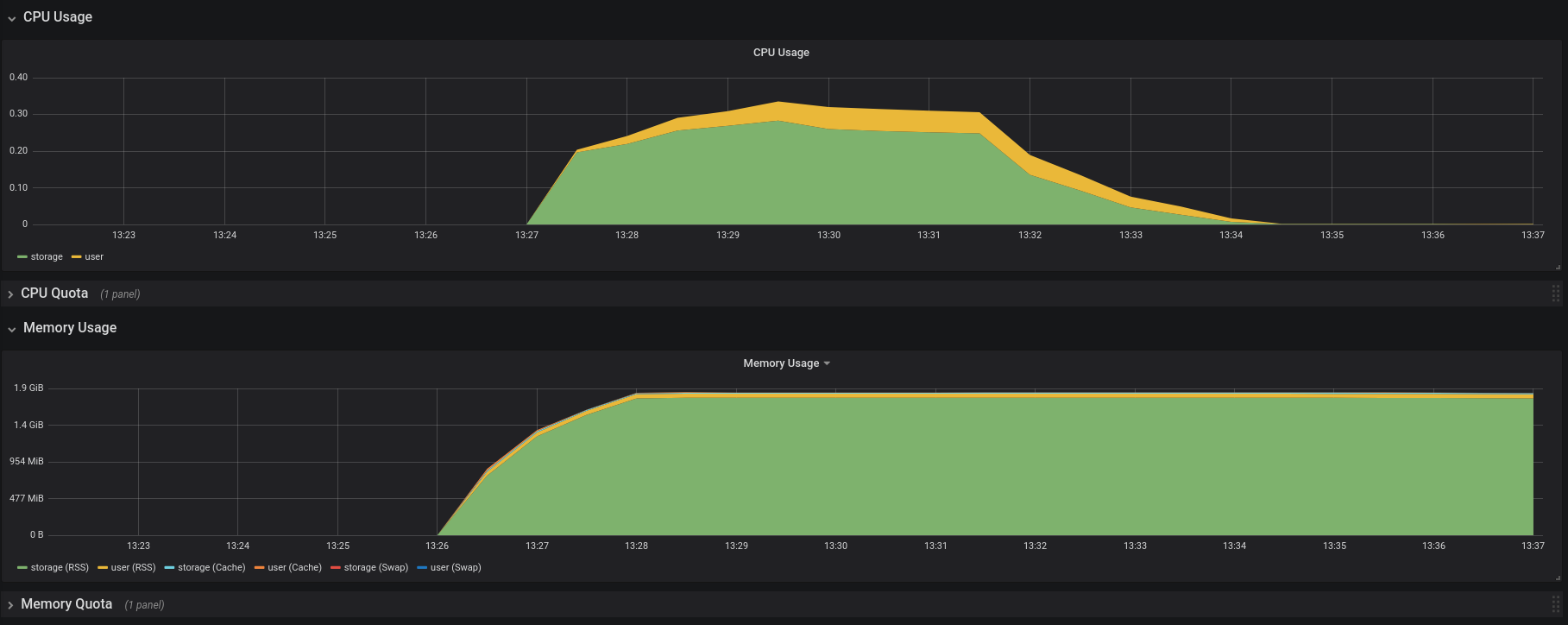The height and width of the screenshot is (625, 1568).
Task: Click the Memory Quota row heading text
Action: [x=66, y=604]
